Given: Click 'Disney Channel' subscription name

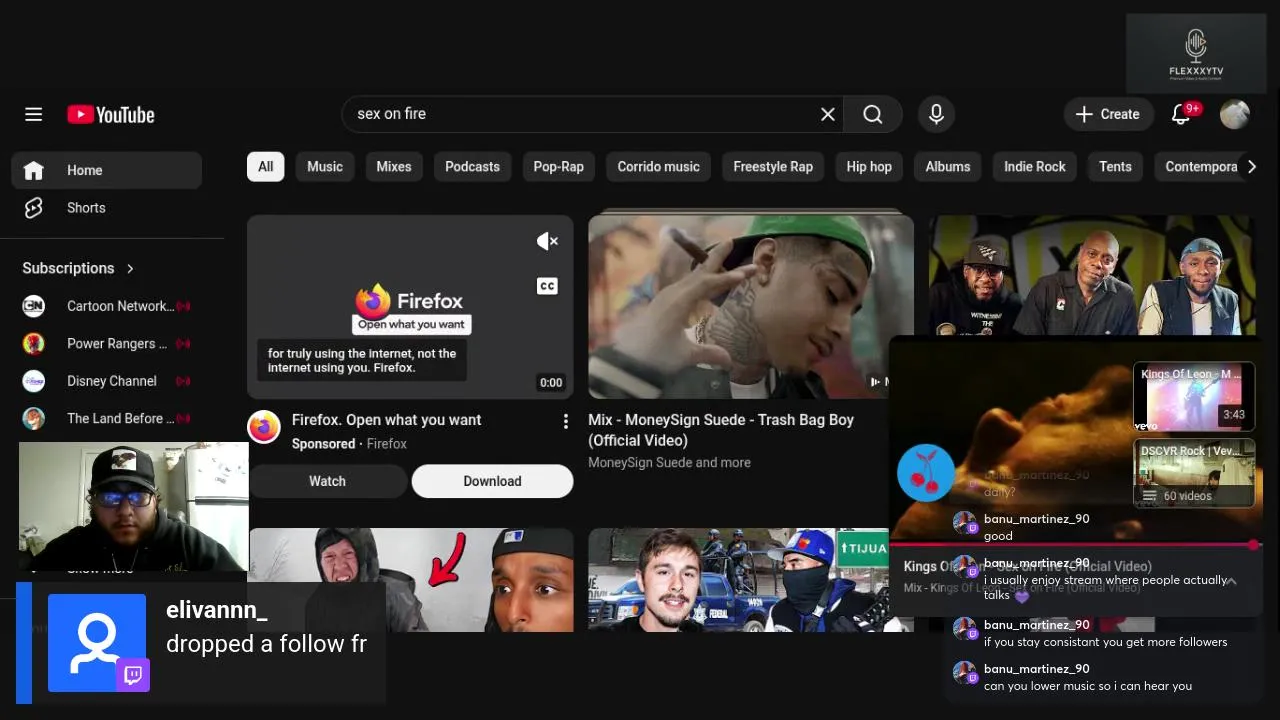Looking at the screenshot, I should click(x=112, y=381).
